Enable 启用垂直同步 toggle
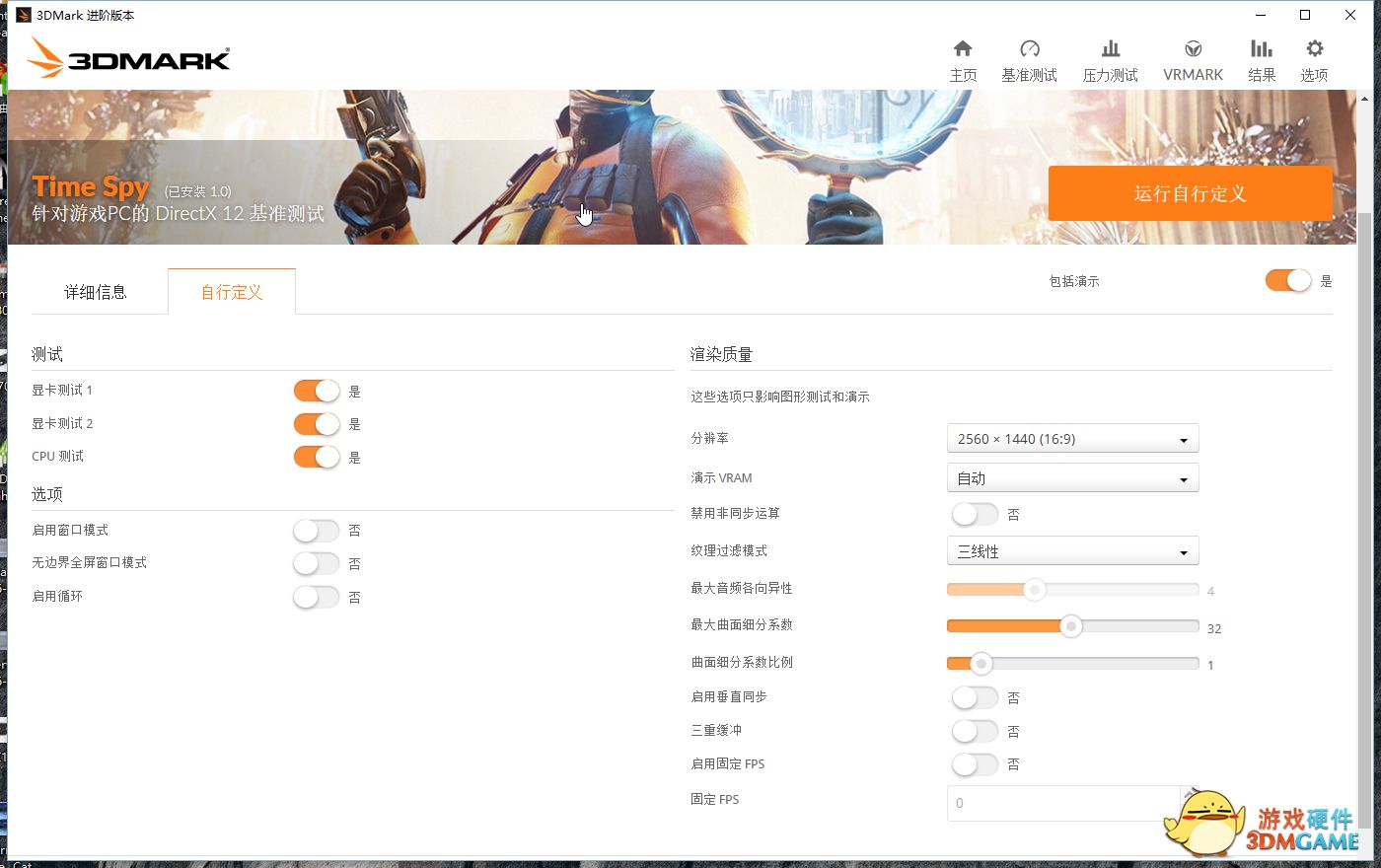 coord(976,697)
